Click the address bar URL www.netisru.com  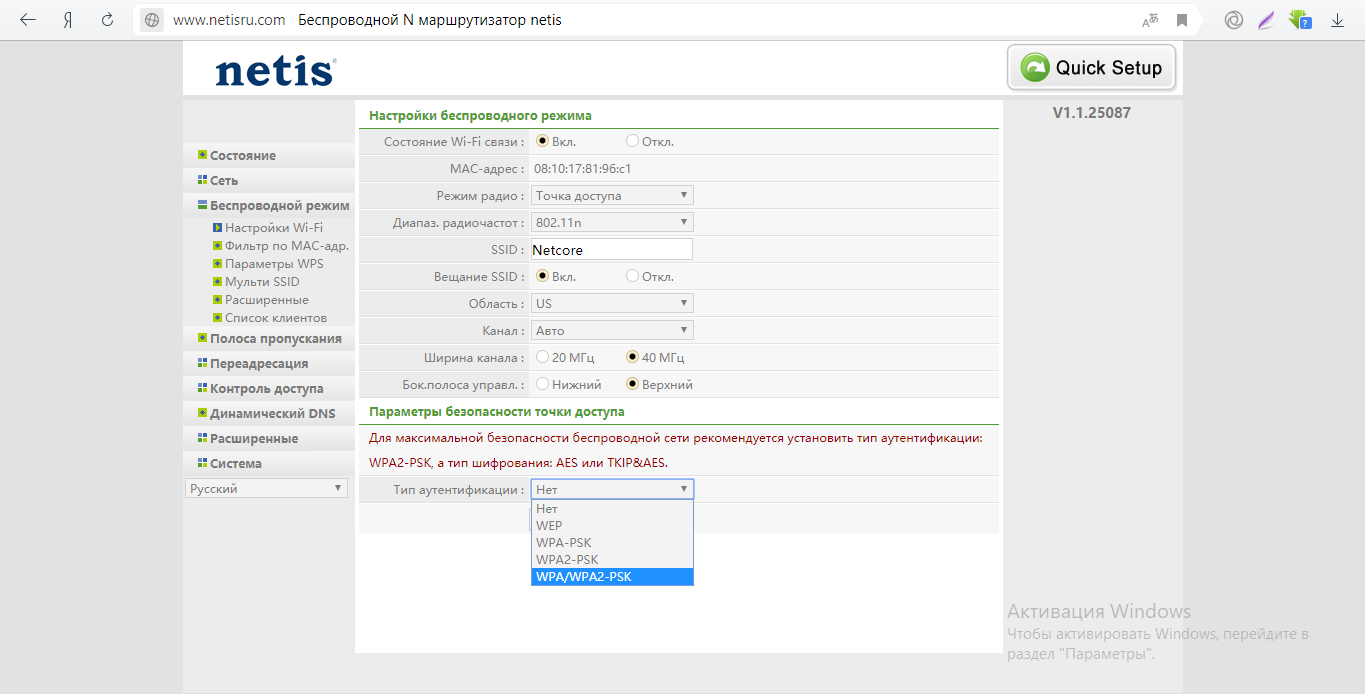(x=229, y=20)
